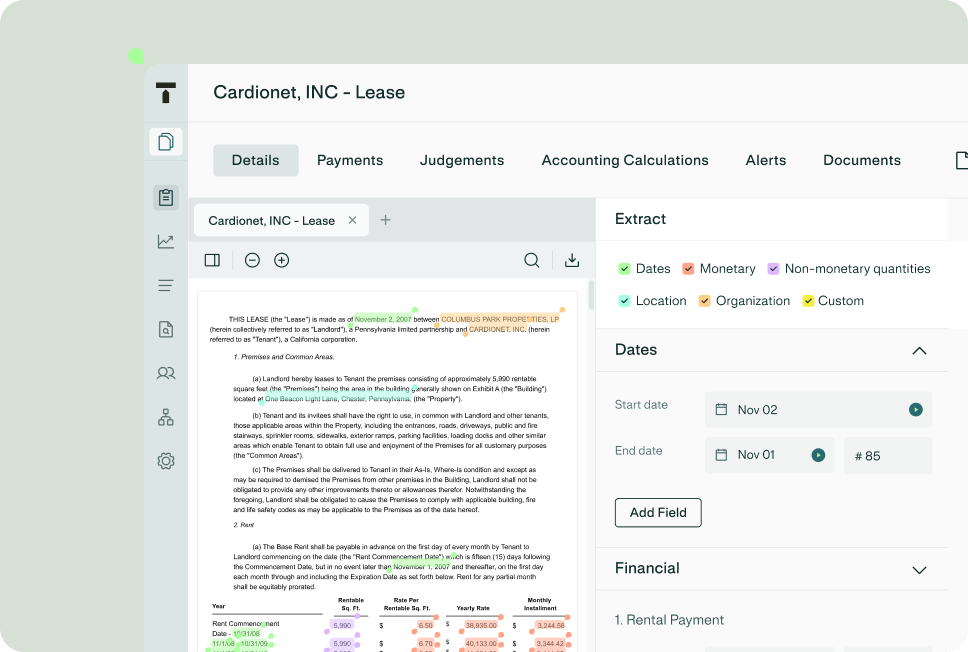Click the 6.50 rate per sq. ft. cell

[x=426, y=625]
